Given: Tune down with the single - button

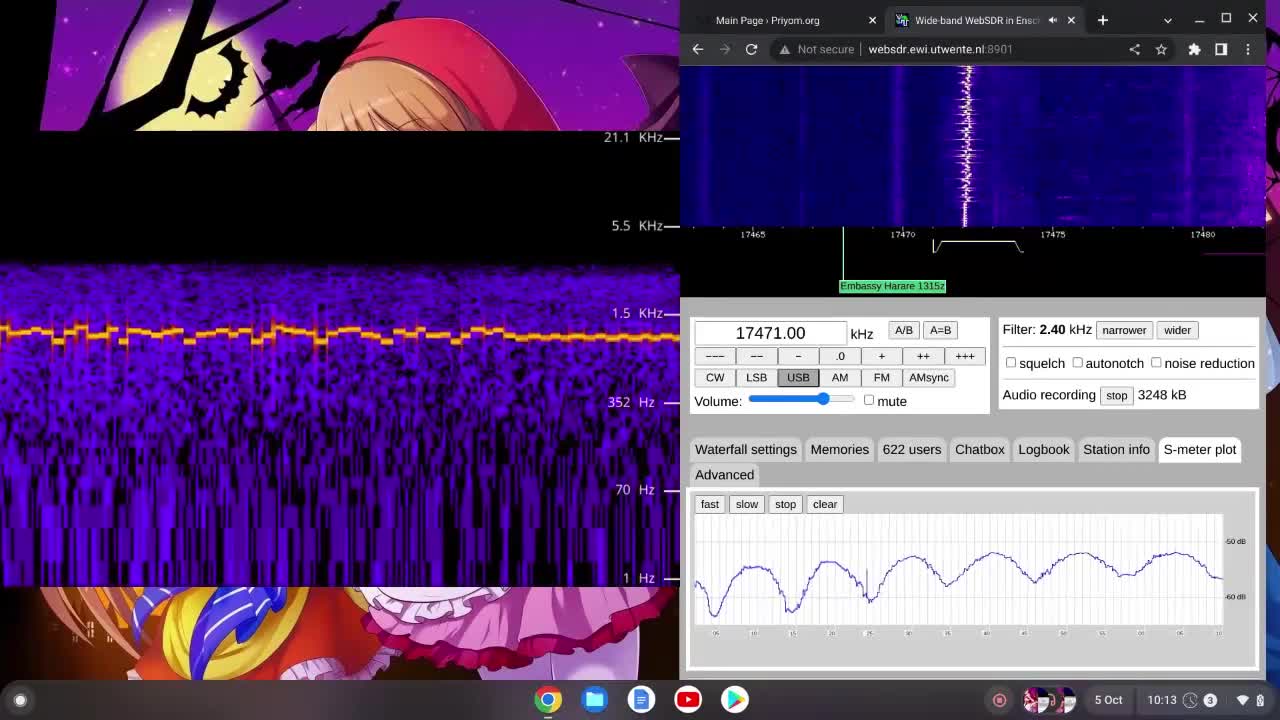Looking at the screenshot, I should click(x=798, y=356).
